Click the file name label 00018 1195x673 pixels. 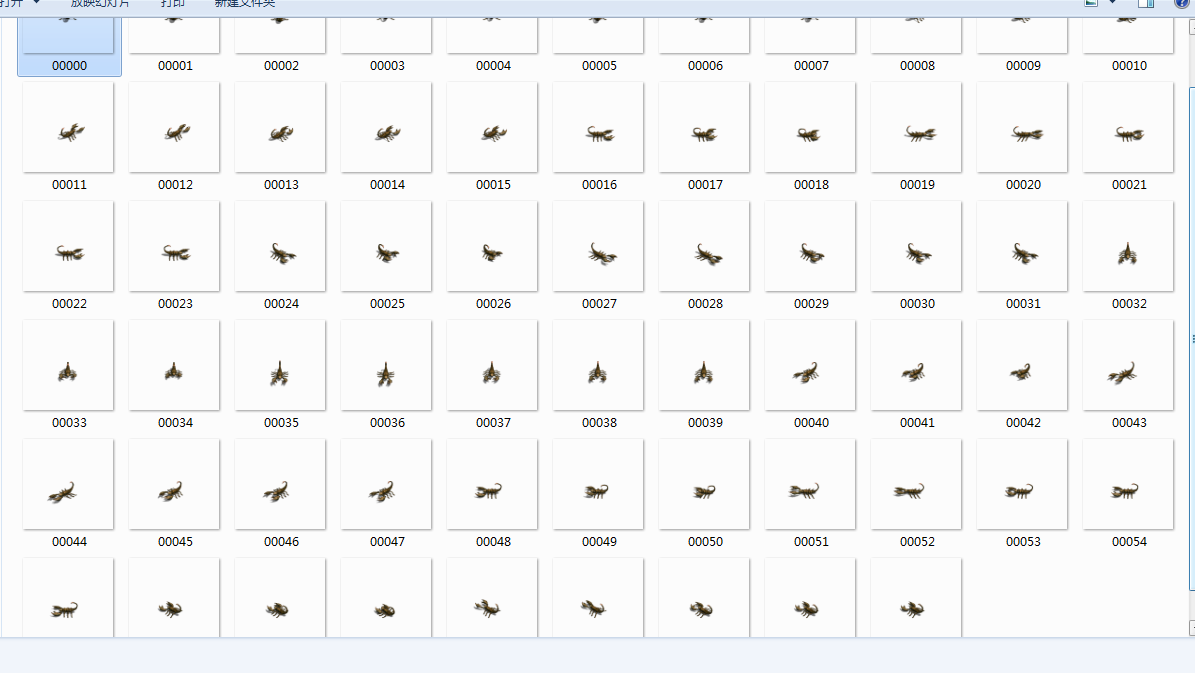tap(811, 184)
